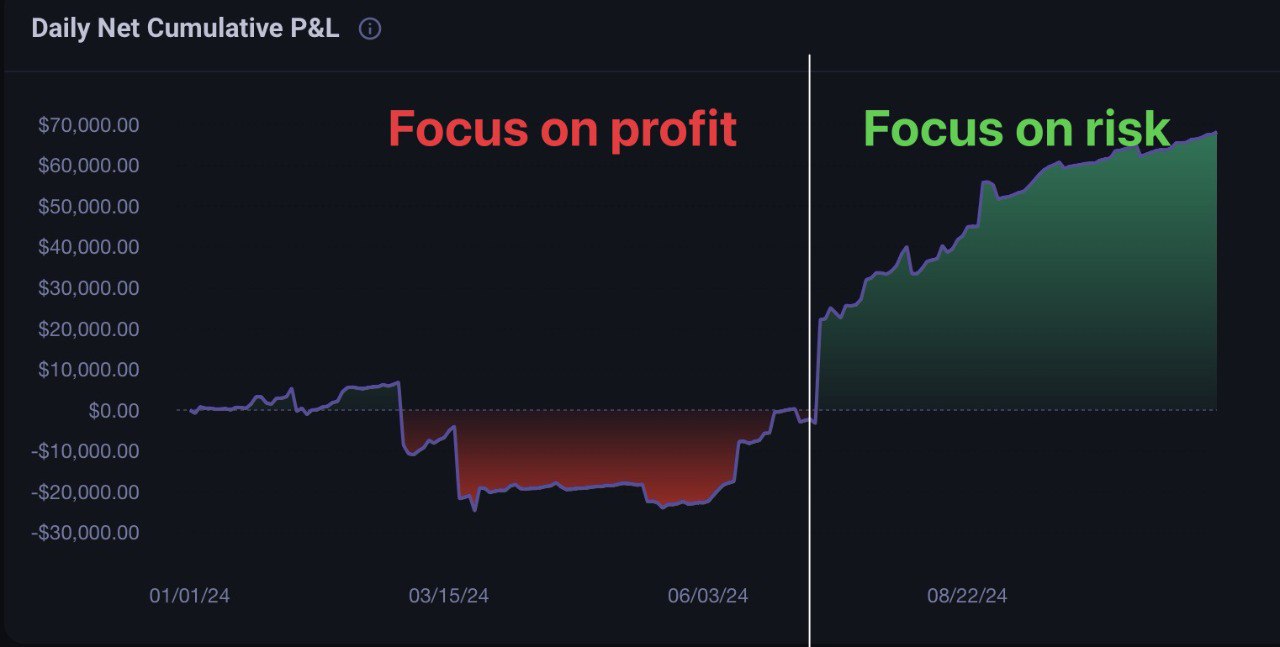Click the -$30,000.00 y-axis label
Screen dimensions: 1280x647
85,532
